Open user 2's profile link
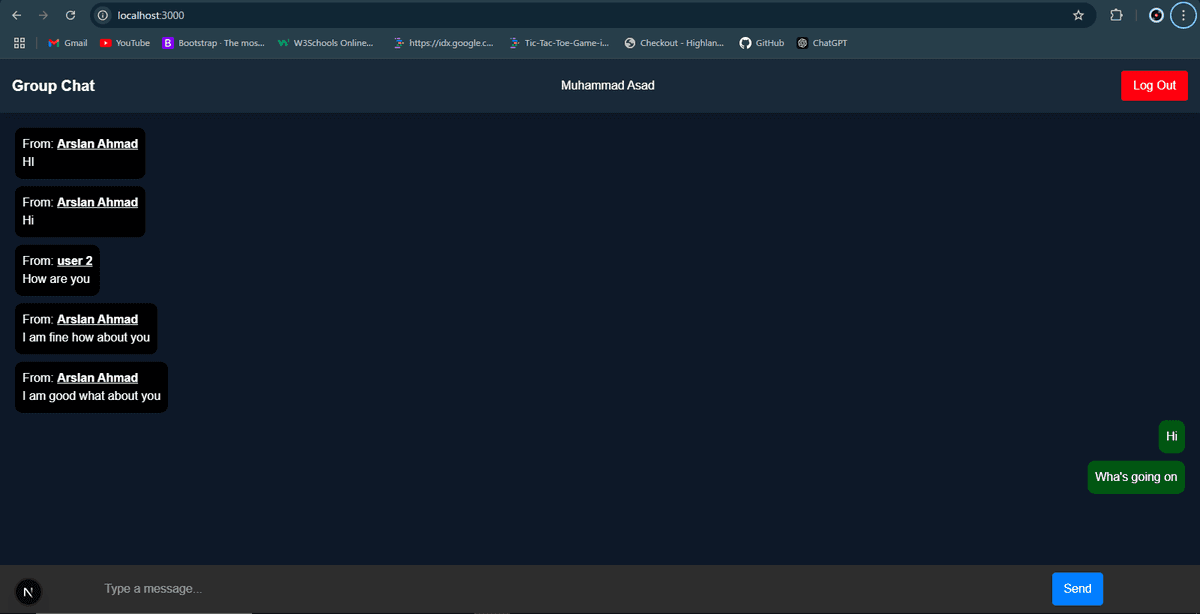This screenshot has height=614, width=1200. [74, 260]
